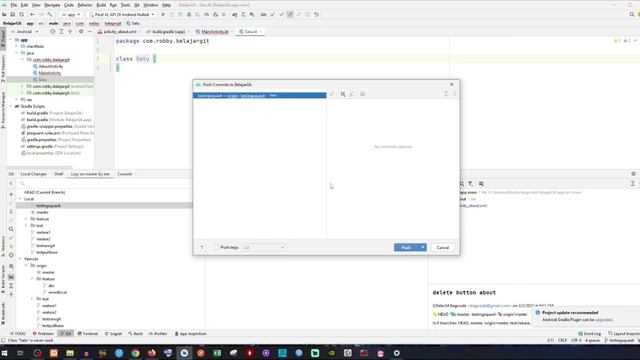Screen dimensions: 640x360
Task: Open the Problems tool window
Action: [43, 334]
